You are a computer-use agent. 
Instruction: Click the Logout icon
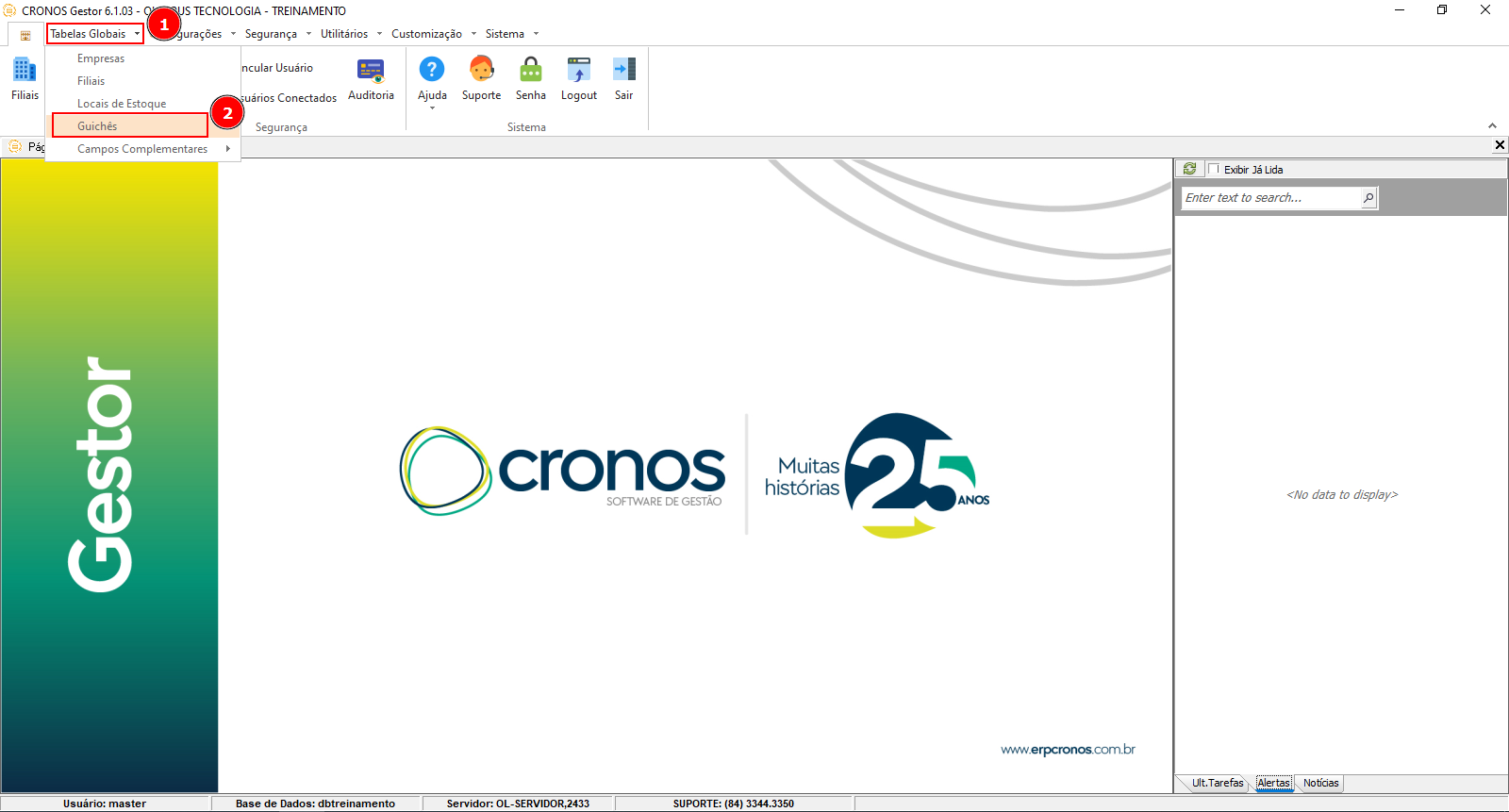(x=579, y=79)
